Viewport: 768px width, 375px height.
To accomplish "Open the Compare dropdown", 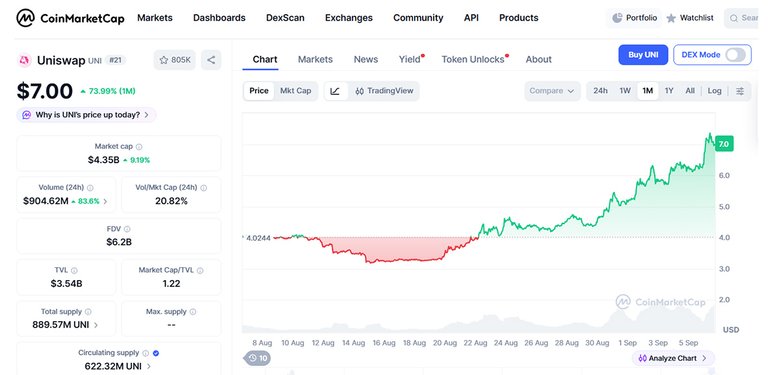I will [x=552, y=91].
